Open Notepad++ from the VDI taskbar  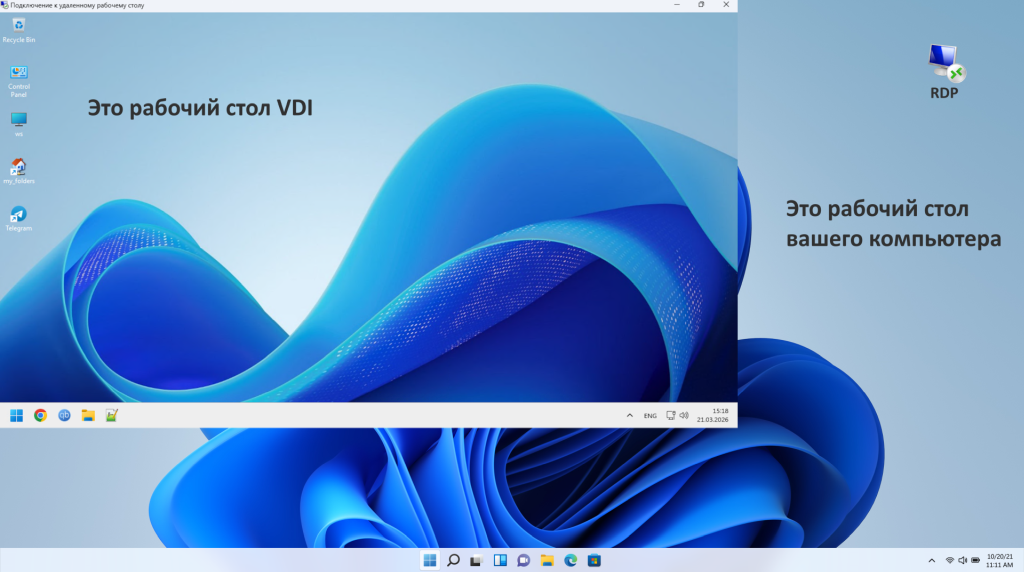112,415
